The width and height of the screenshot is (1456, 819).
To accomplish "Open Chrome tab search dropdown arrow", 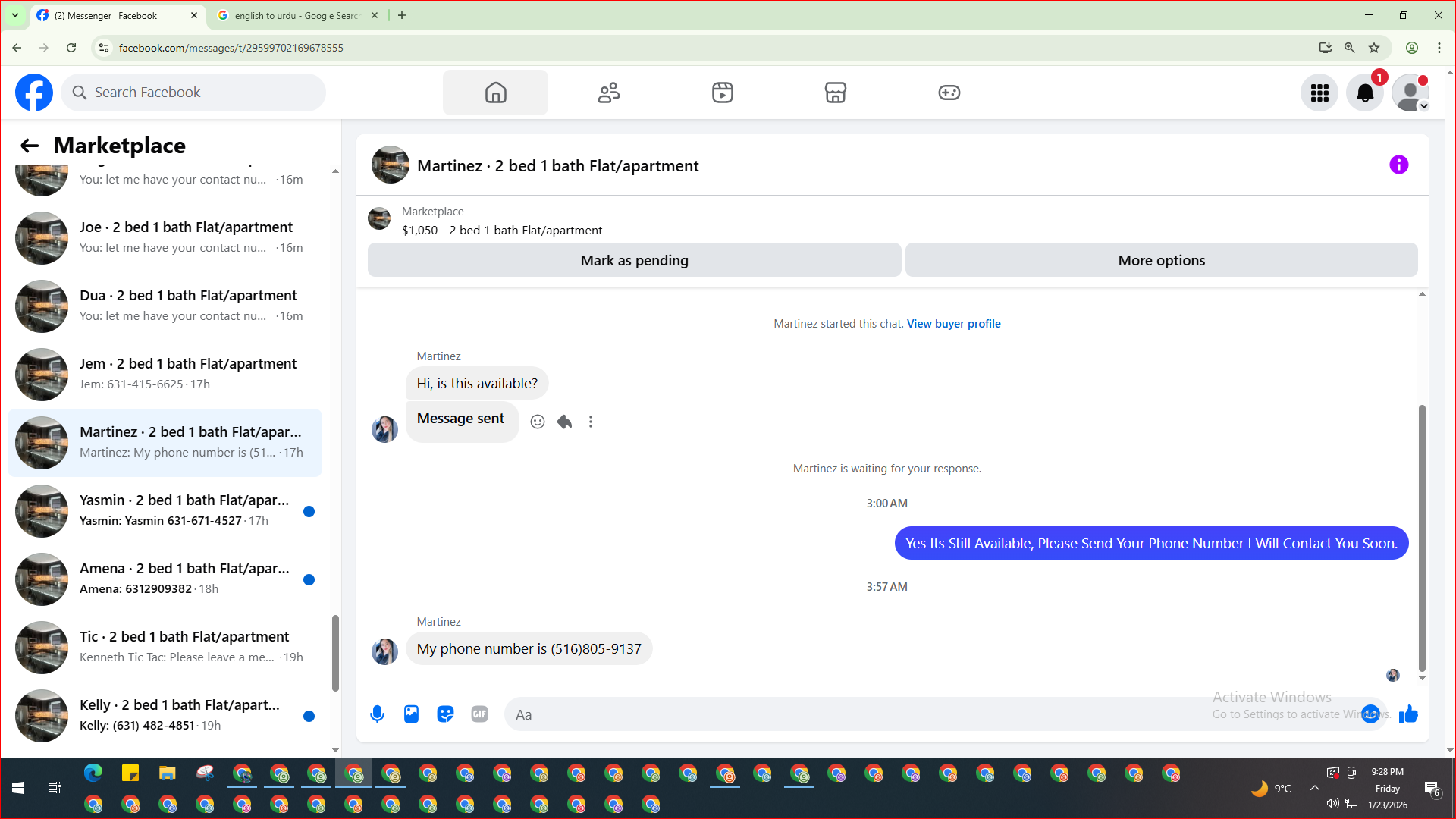I will (14, 15).
